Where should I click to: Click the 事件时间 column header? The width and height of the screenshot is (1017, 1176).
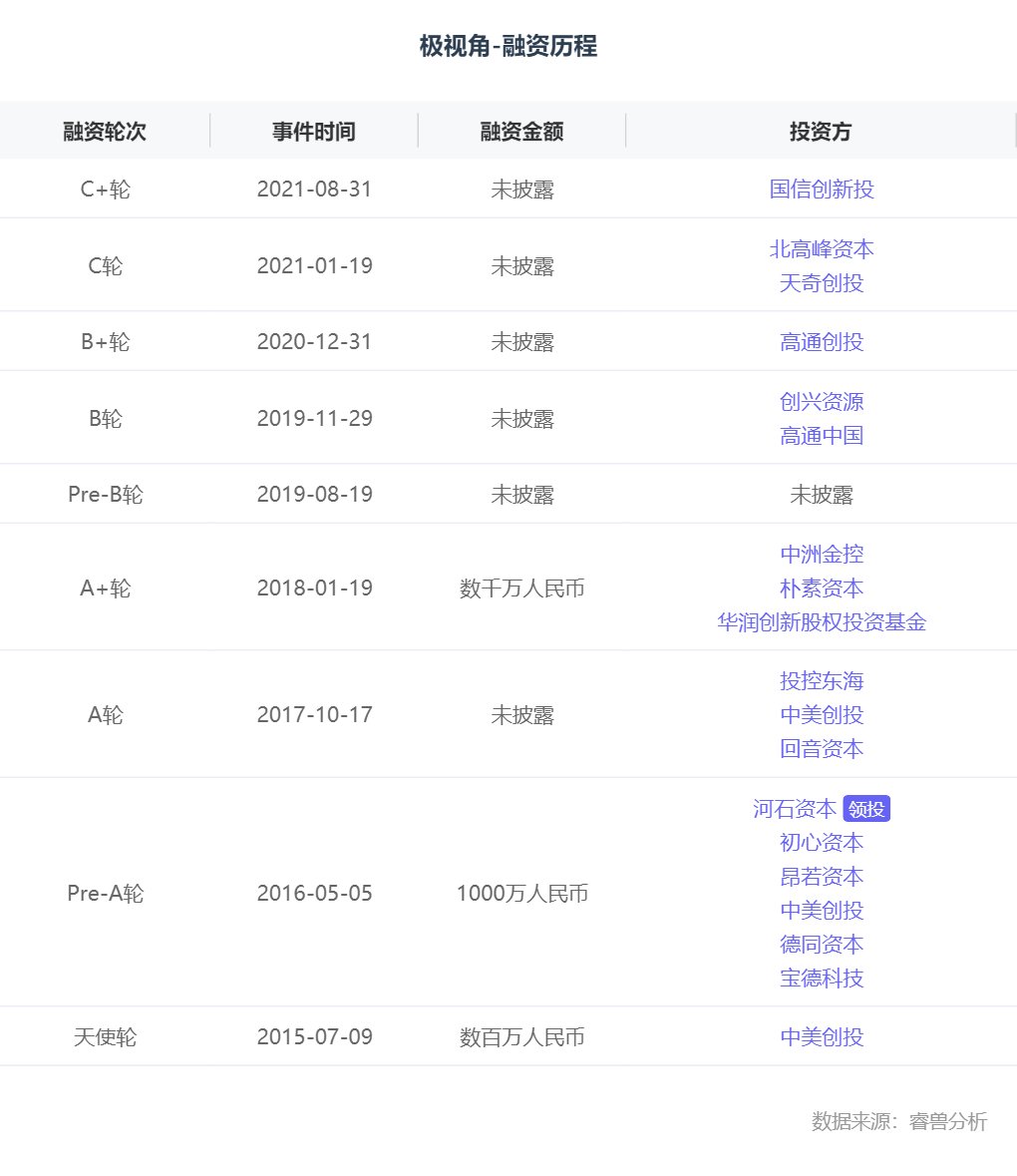click(x=313, y=132)
